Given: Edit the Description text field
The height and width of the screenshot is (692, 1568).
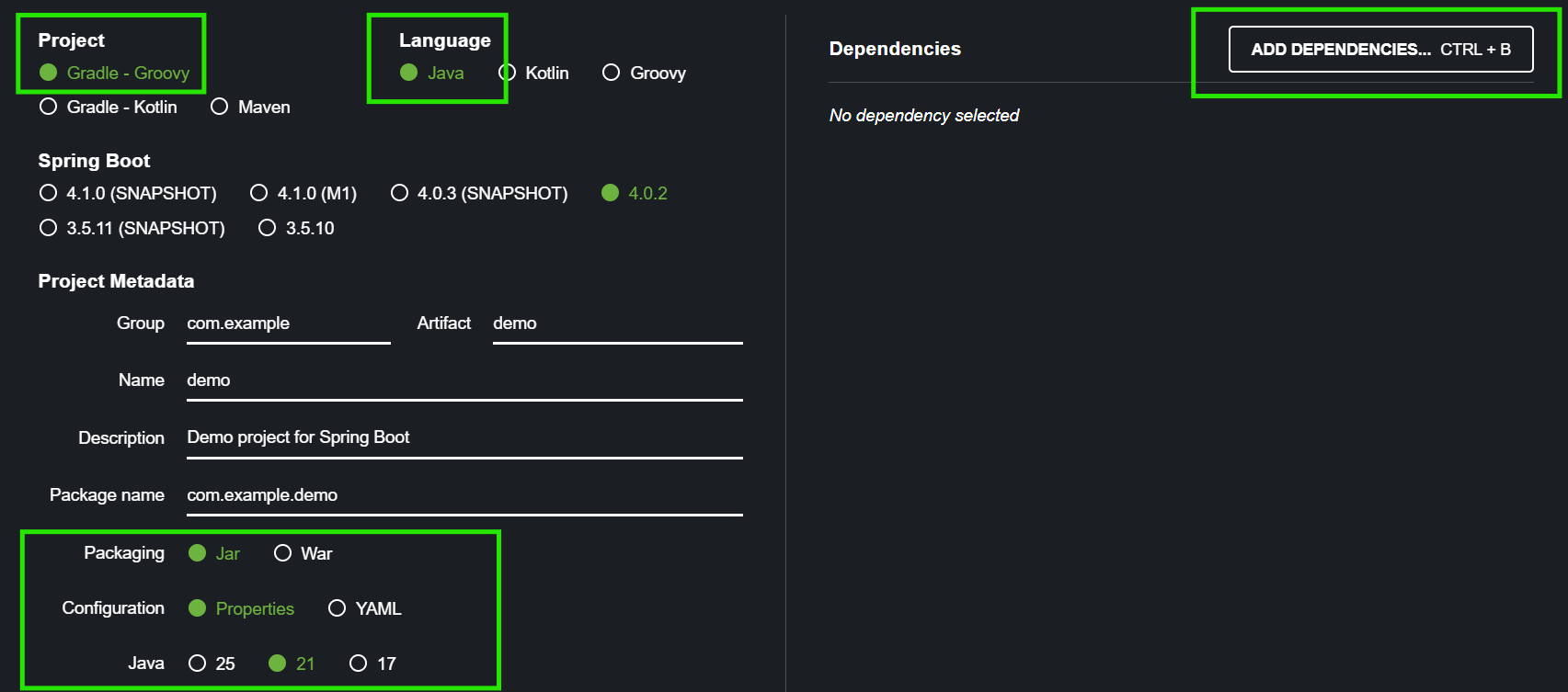Looking at the screenshot, I should click(x=464, y=437).
